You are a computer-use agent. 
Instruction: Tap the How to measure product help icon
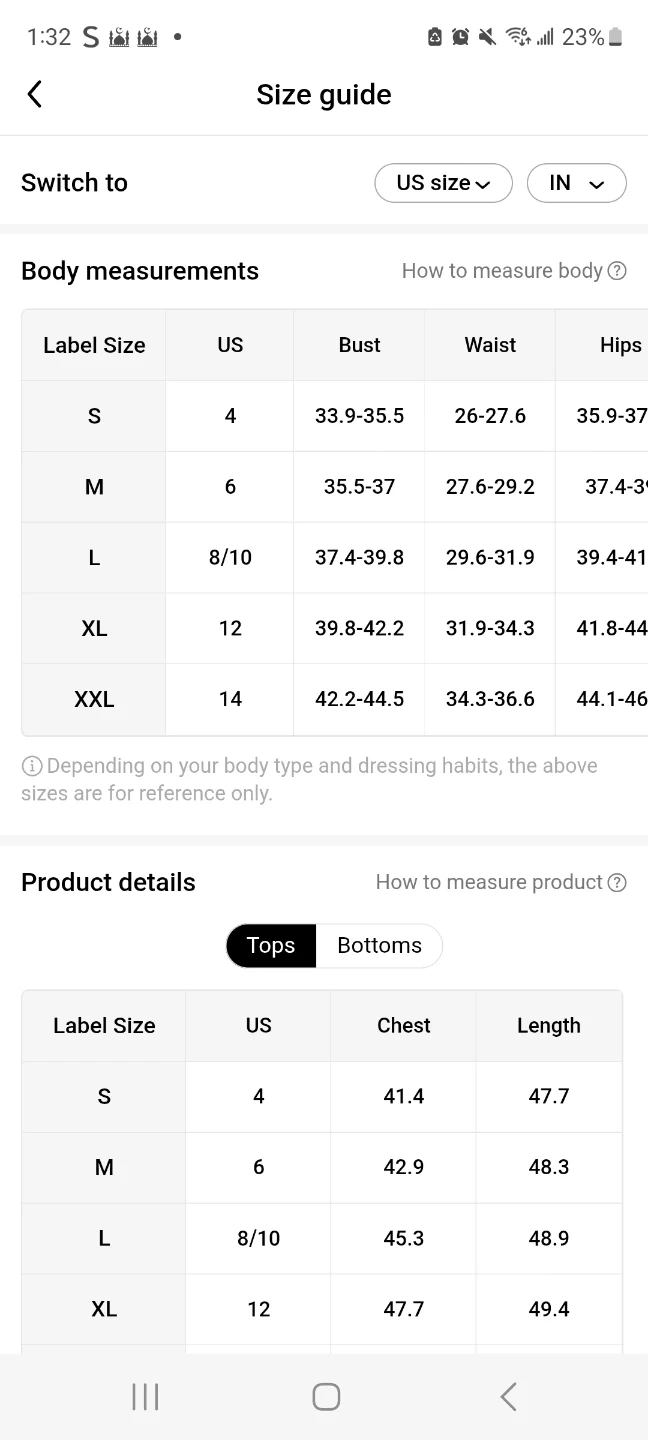coord(617,882)
